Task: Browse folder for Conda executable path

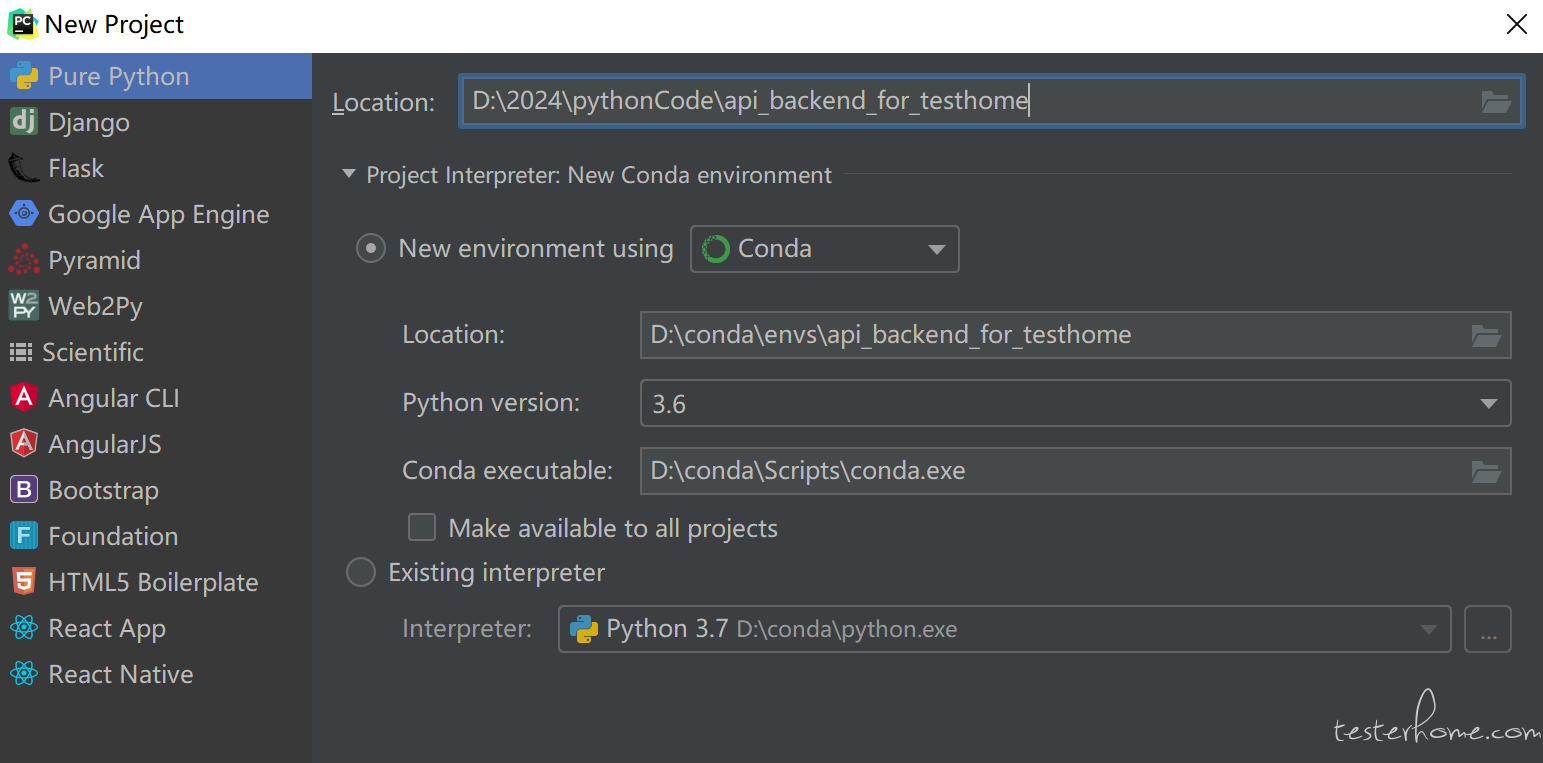Action: click(x=1486, y=471)
